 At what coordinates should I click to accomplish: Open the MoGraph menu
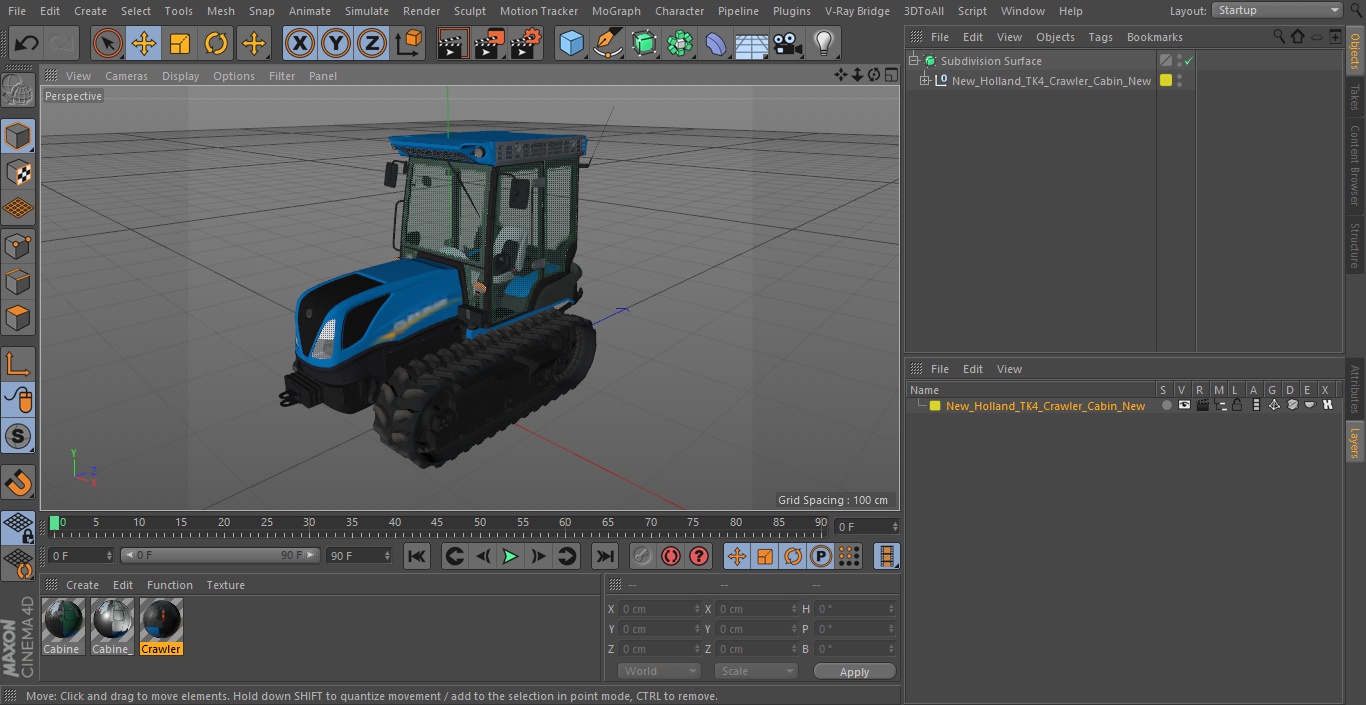pyautogui.click(x=616, y=11)
